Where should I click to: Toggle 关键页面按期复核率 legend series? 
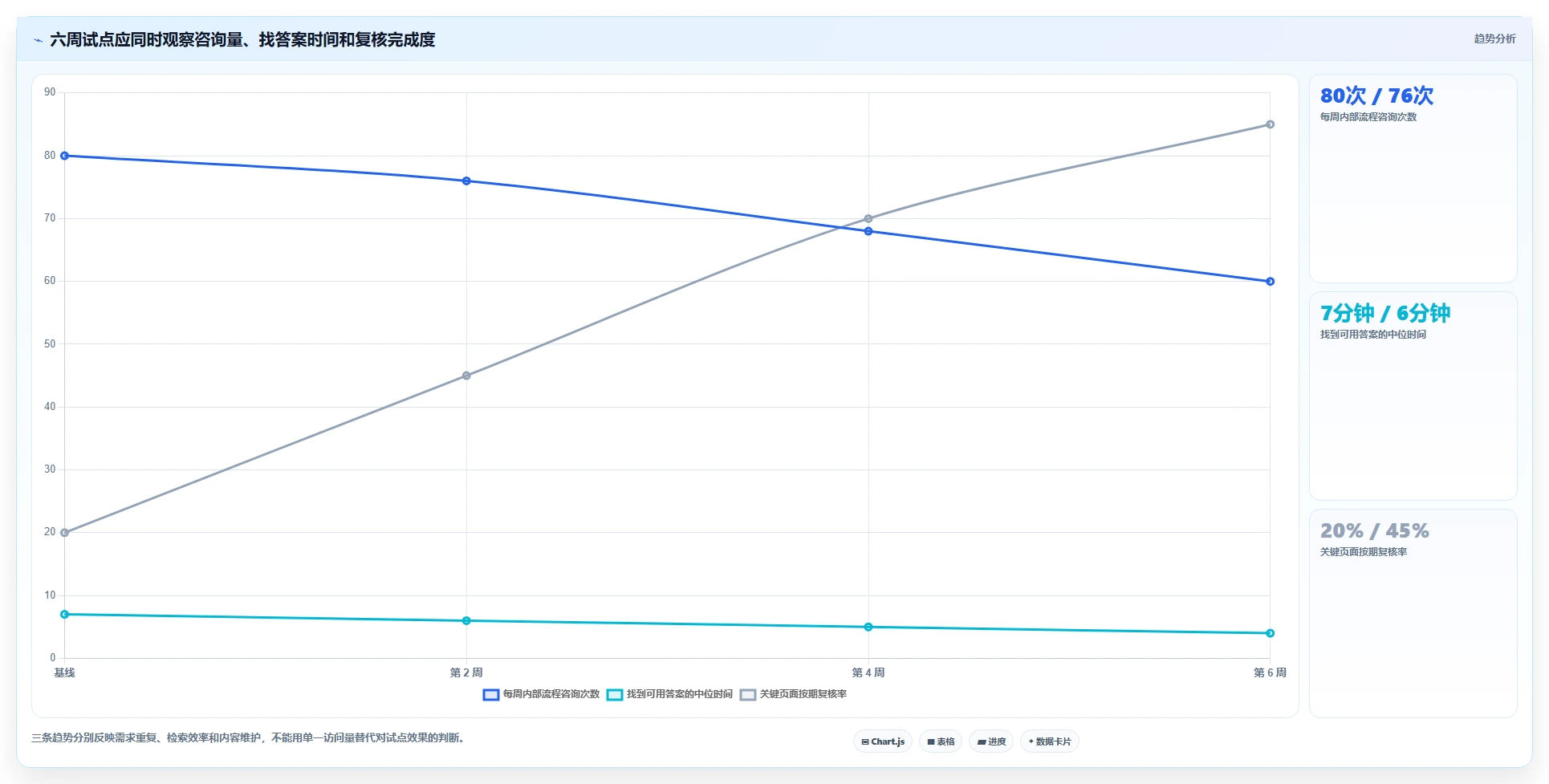pyautogui.click(x=793, y=694)
